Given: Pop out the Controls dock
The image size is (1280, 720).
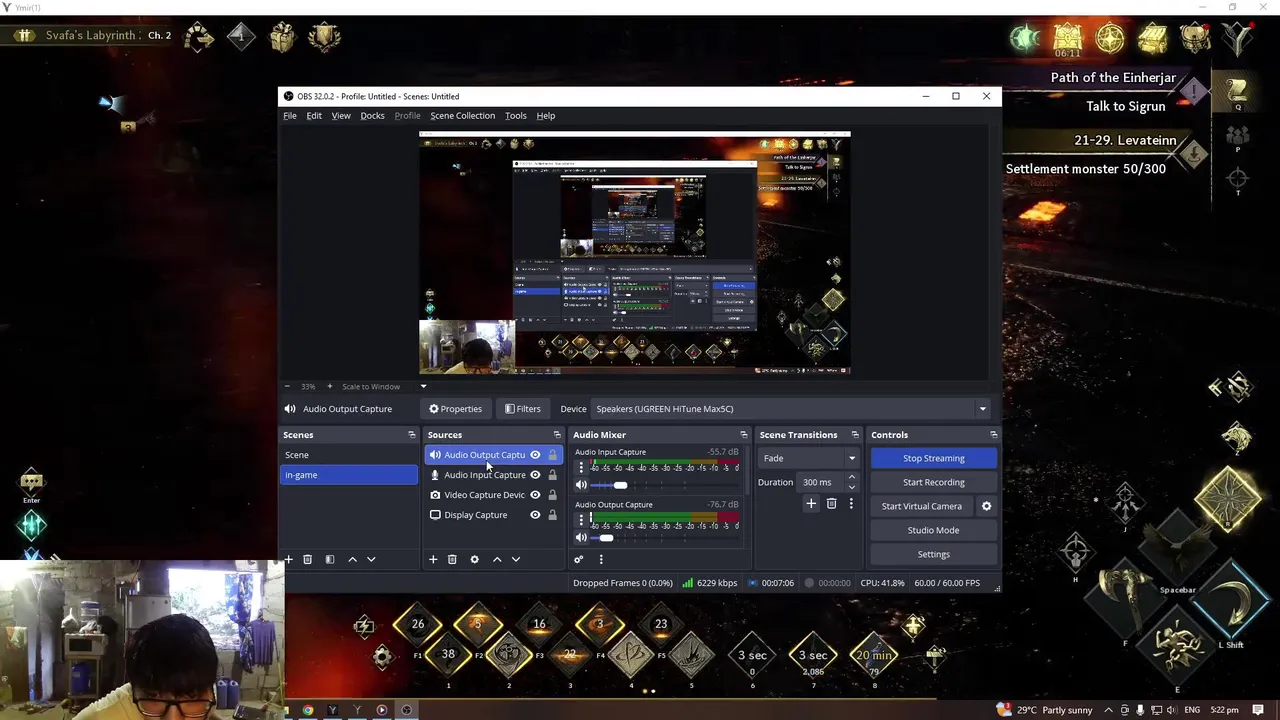Looking at the screenshot, I should click(x=993, y=435).
